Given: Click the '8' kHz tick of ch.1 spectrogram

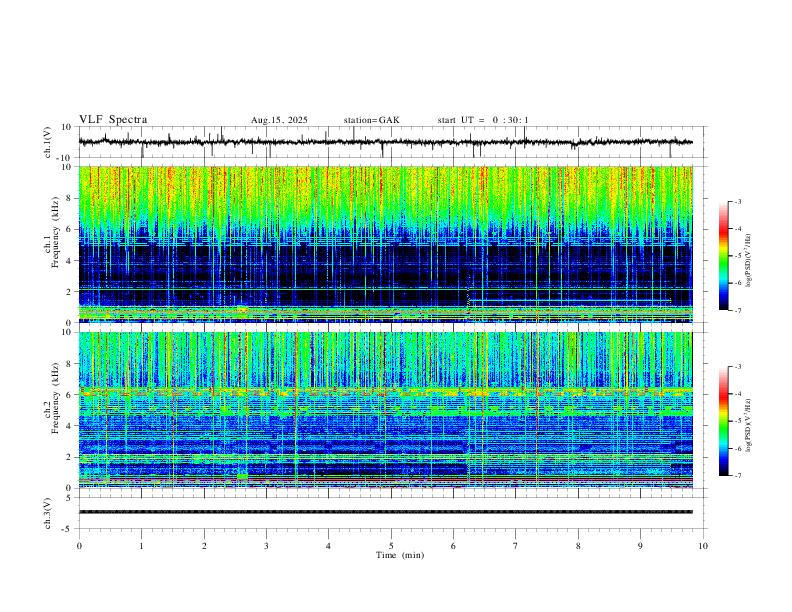Looking at the screenshot, I should (x=70, y=198).
